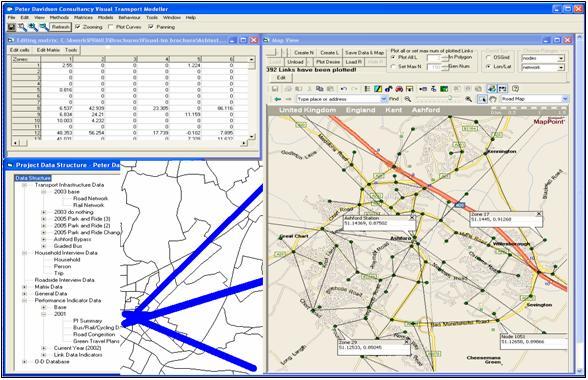Click the red car icon in map toolbar

pyautogui.click(x=399, y=89)
